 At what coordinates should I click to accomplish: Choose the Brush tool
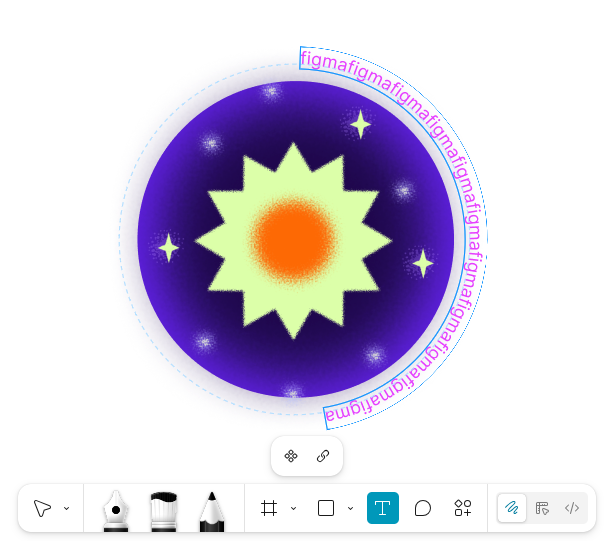(164, 511)
